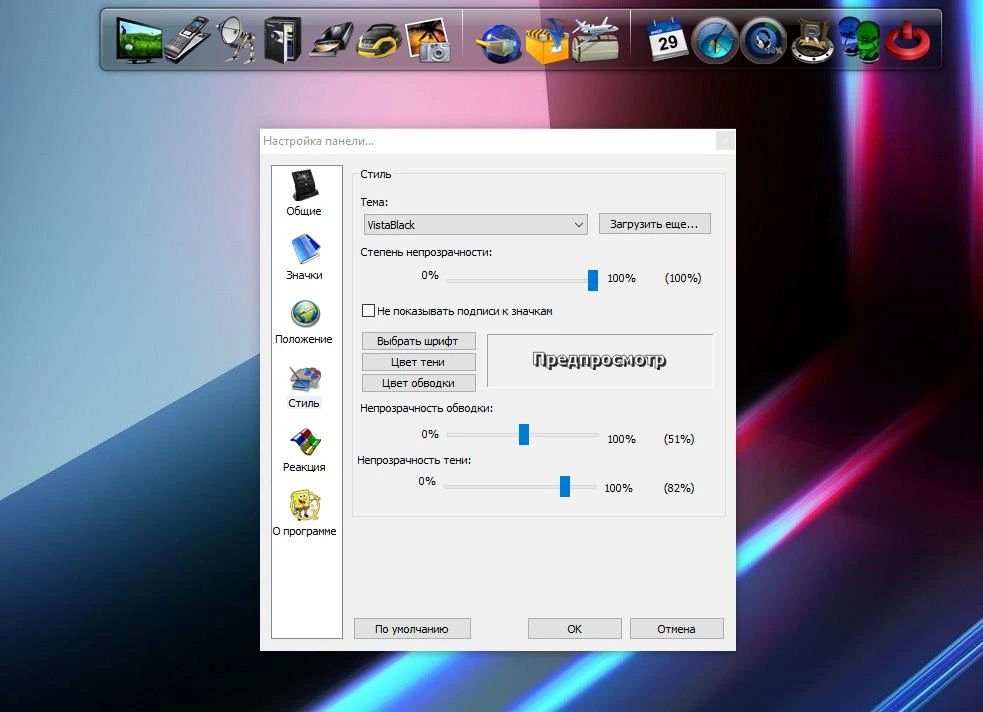Viewport: 983px width, 712px height.
Task: Open the О программе section
Action: click(x=304, y=514)
